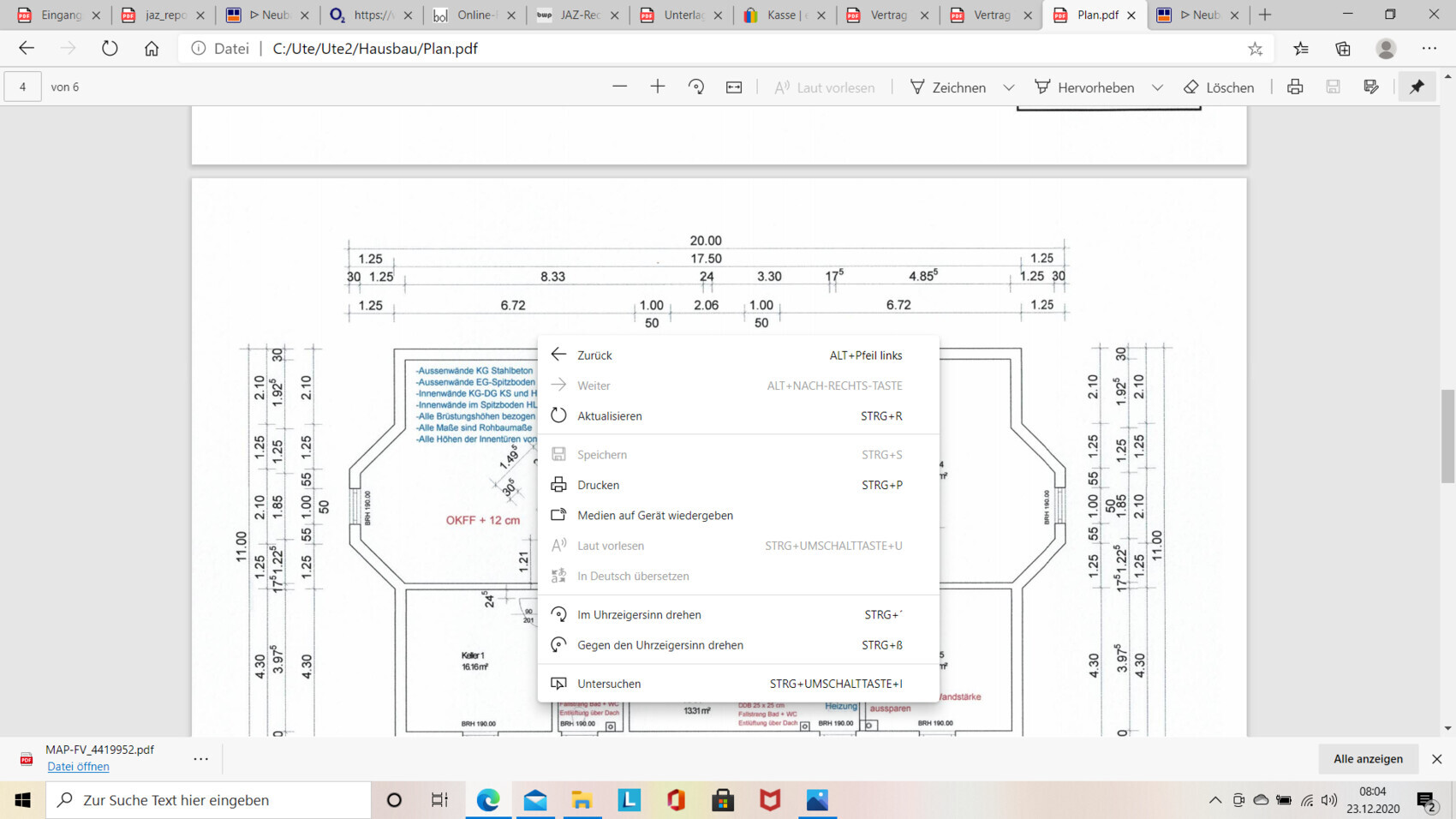Click the Datei öffnen link
This screenshot has width=1456, height=819.
[x=78, y=767]
